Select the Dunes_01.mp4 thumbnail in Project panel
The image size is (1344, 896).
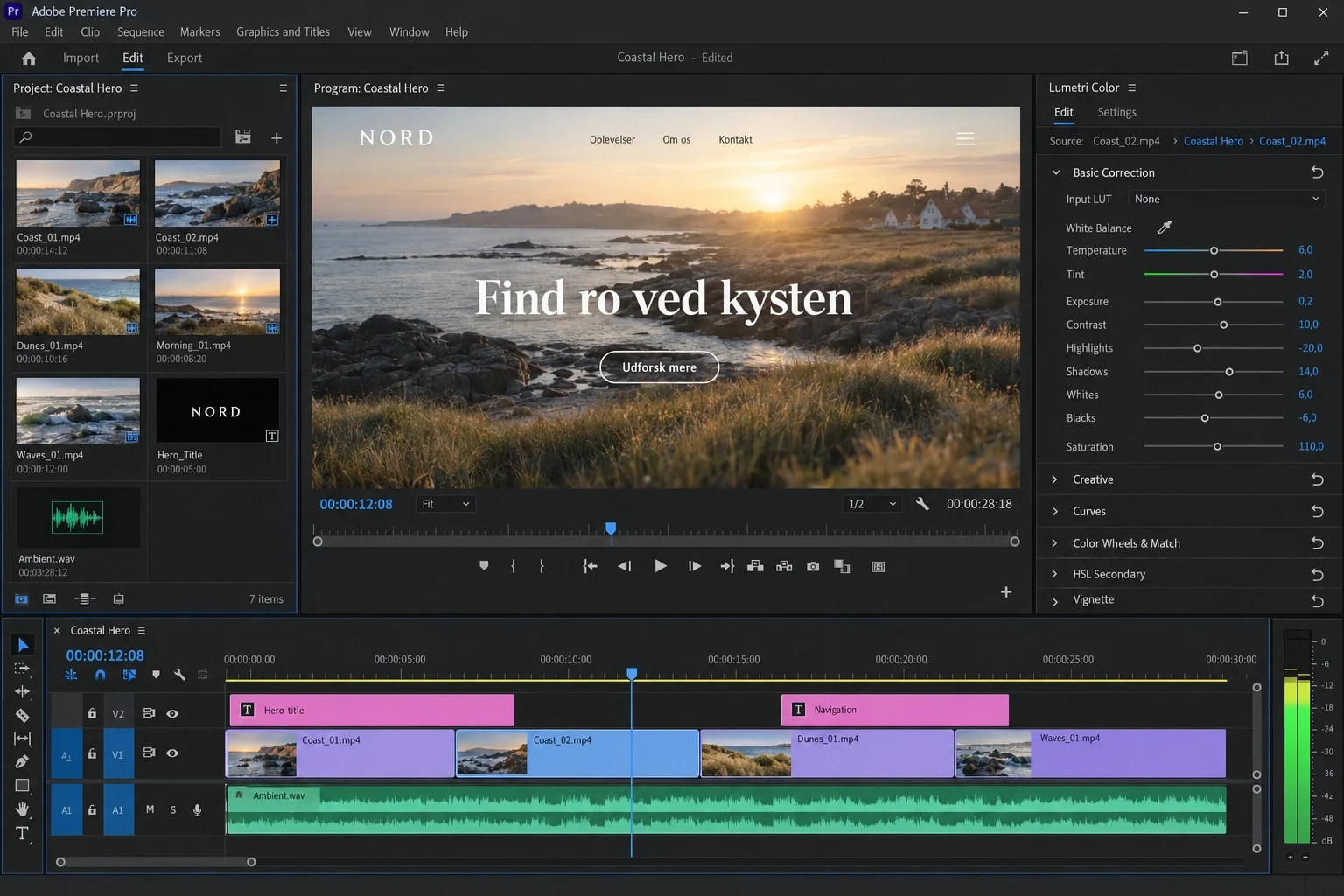pyautogui.click(x=78, y=302)
